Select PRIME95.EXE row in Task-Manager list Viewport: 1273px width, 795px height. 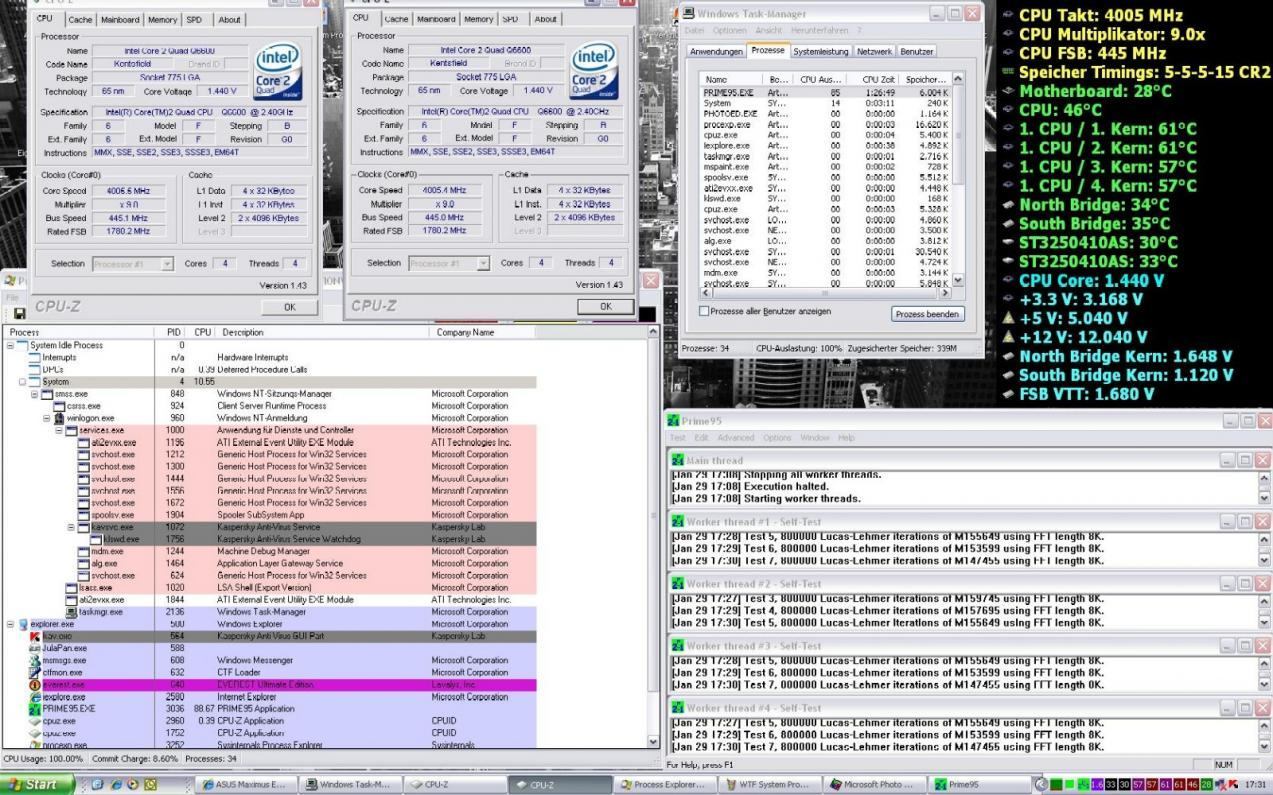coord(825,92)
